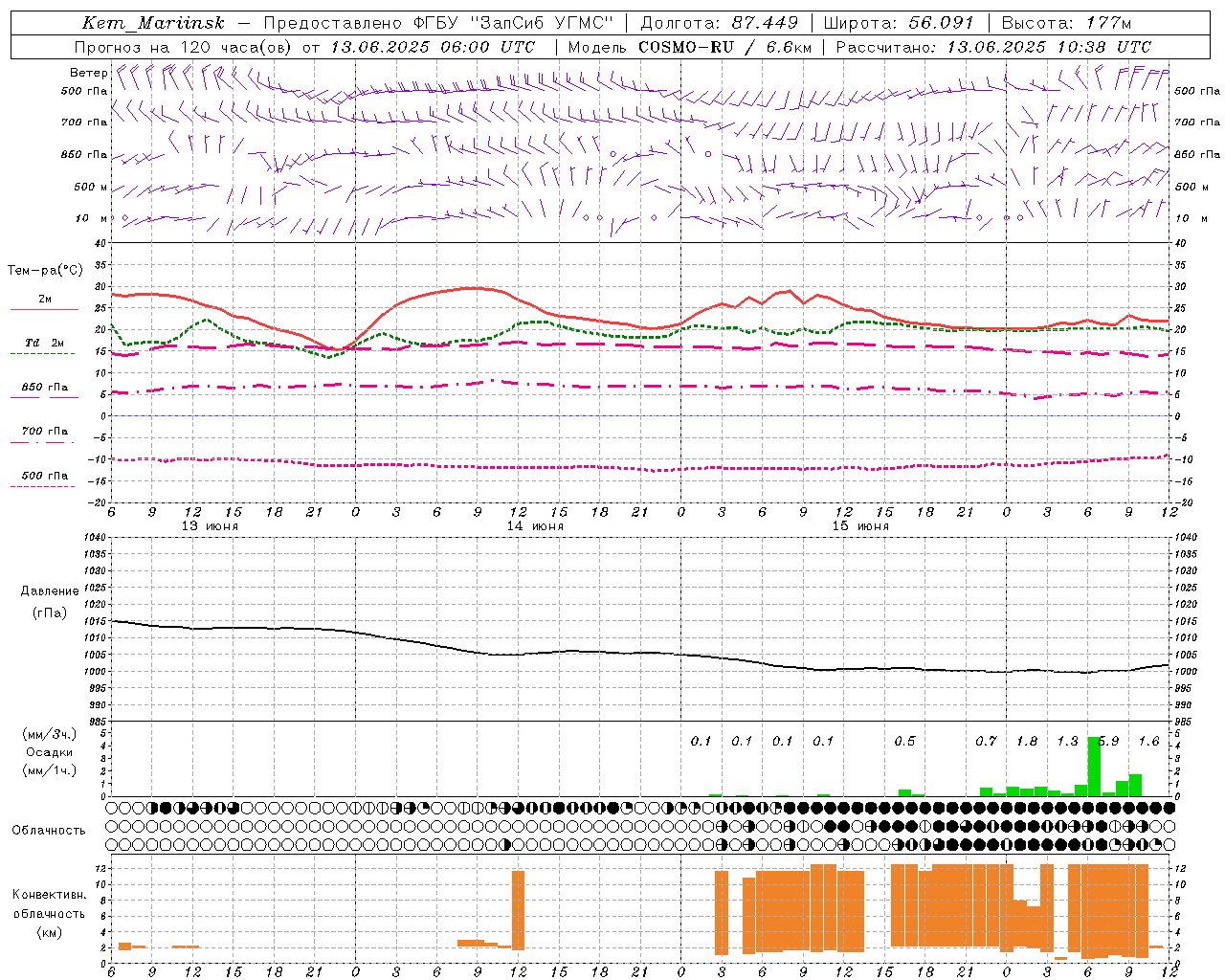This screenshot has width=1225, height=980.
Task: Click the (гПа) unit label under Давление
Action: coord(50,613)
